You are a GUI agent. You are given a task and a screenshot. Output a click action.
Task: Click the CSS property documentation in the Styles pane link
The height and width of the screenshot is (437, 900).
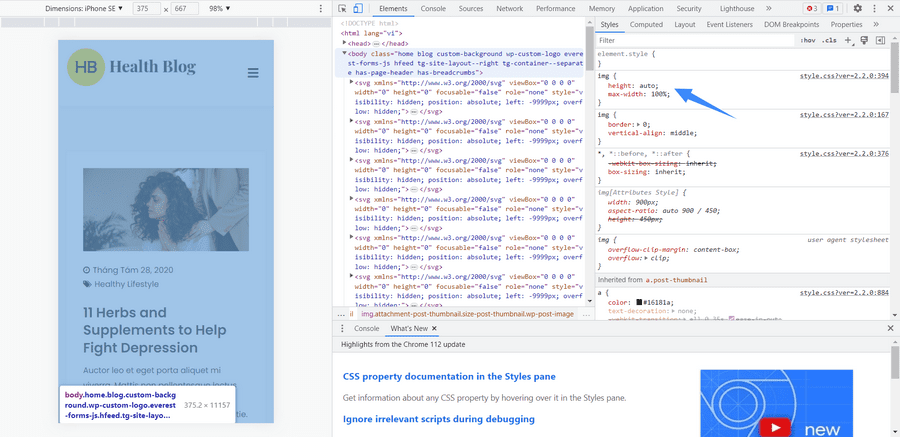click(449, 377)
